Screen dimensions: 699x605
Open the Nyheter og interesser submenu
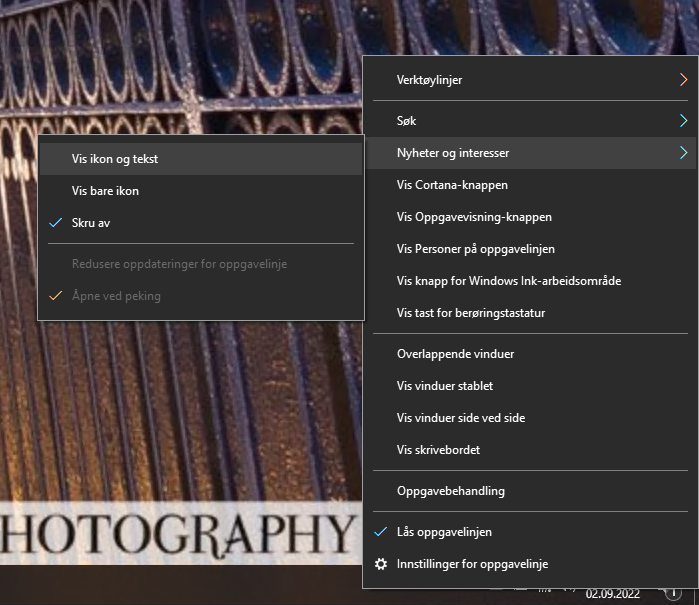tap(530, 153)
